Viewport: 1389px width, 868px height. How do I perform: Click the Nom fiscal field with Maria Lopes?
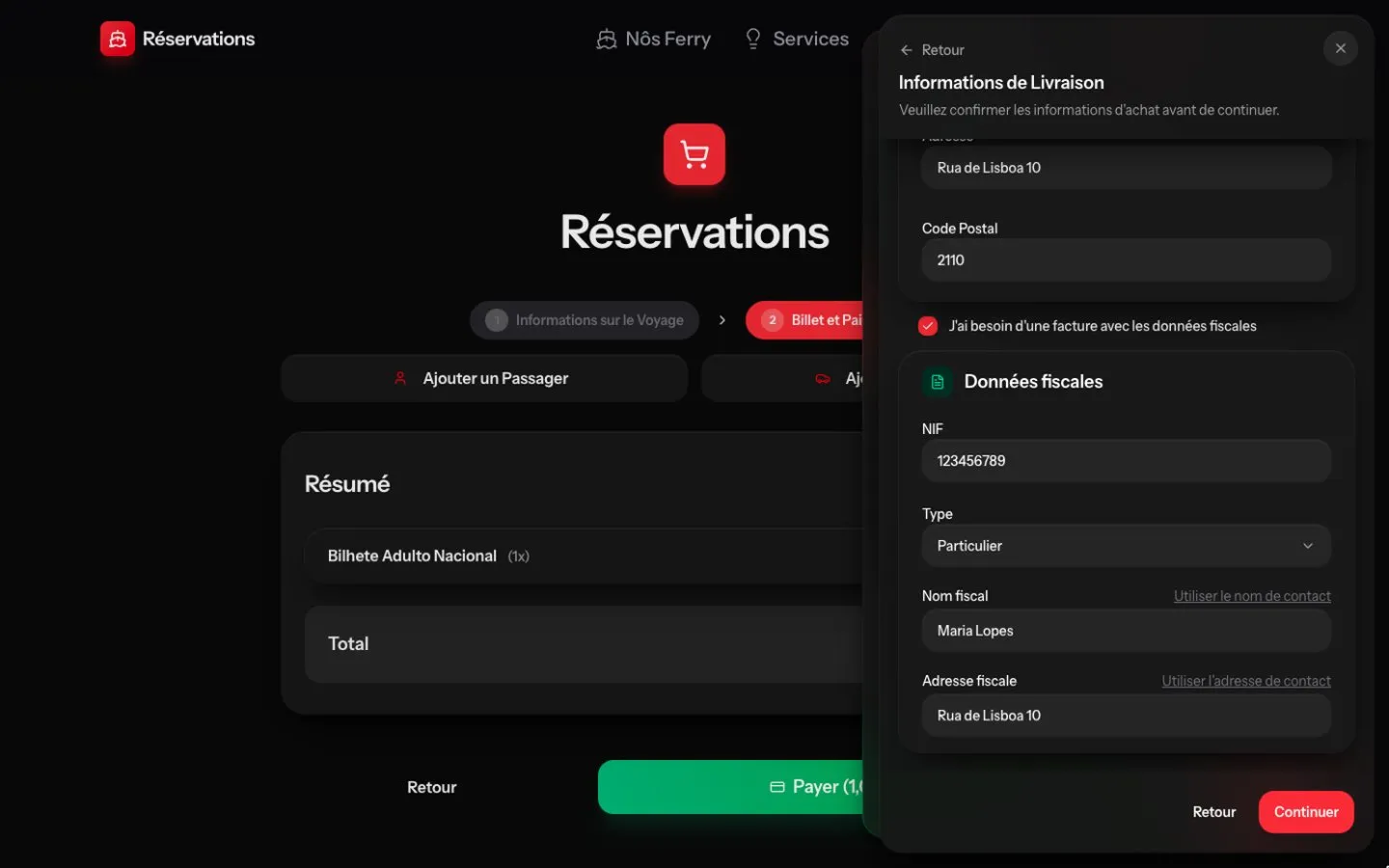tap(1127, 631)
